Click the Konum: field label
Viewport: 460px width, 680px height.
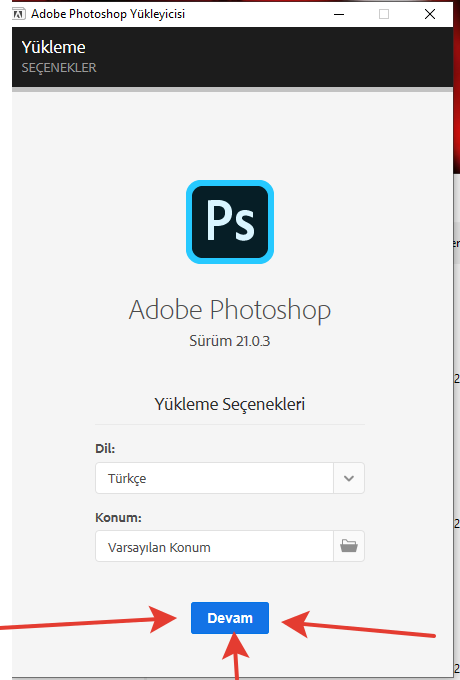[118, 517]
